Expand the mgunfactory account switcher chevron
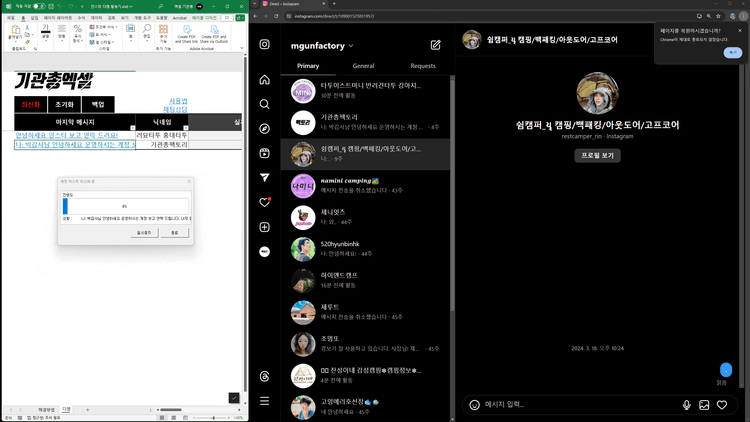The width and height of the screenshot is (750, 422). pos(351,46)
